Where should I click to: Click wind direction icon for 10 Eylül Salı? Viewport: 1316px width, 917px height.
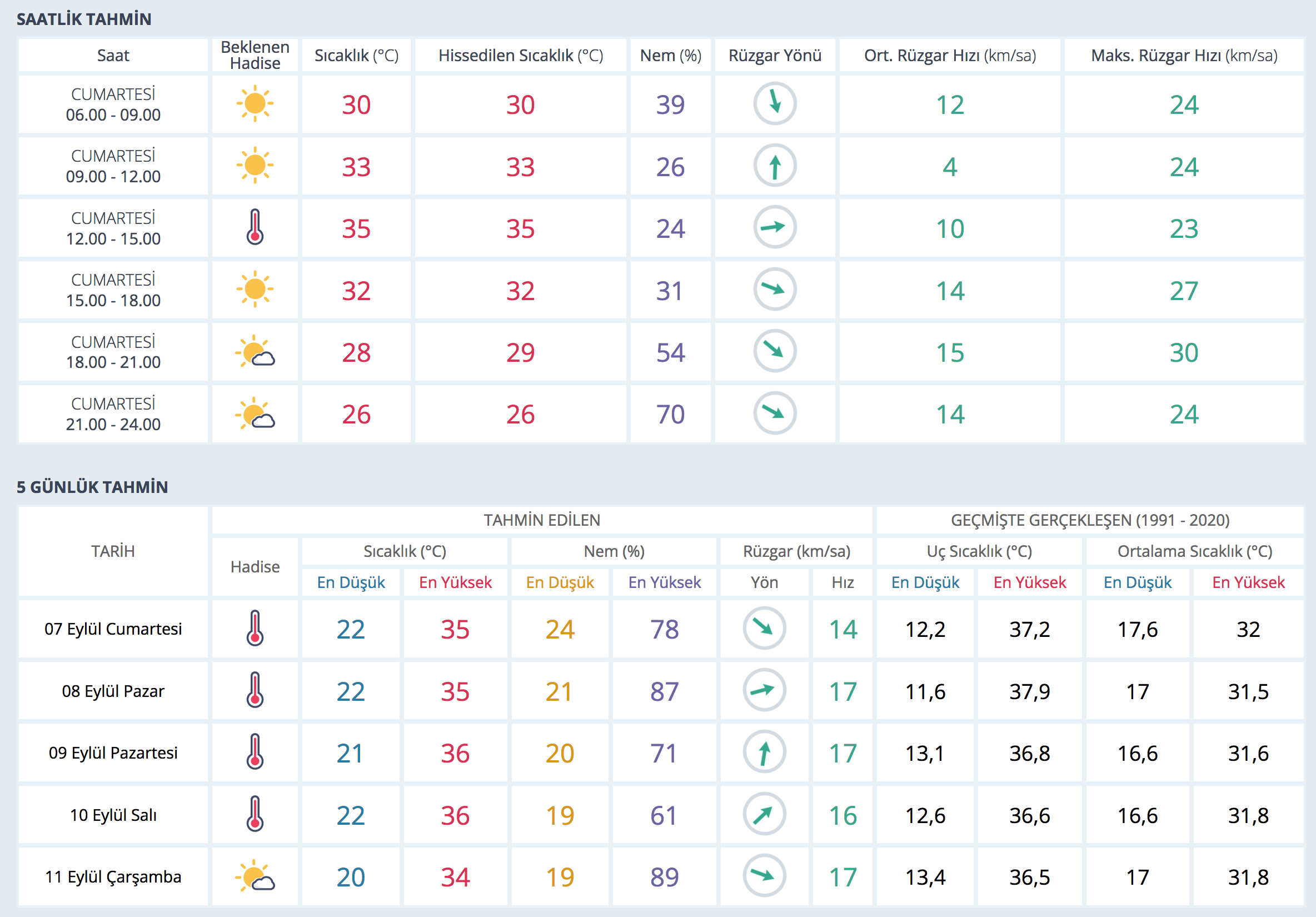(x=764, y=814)
